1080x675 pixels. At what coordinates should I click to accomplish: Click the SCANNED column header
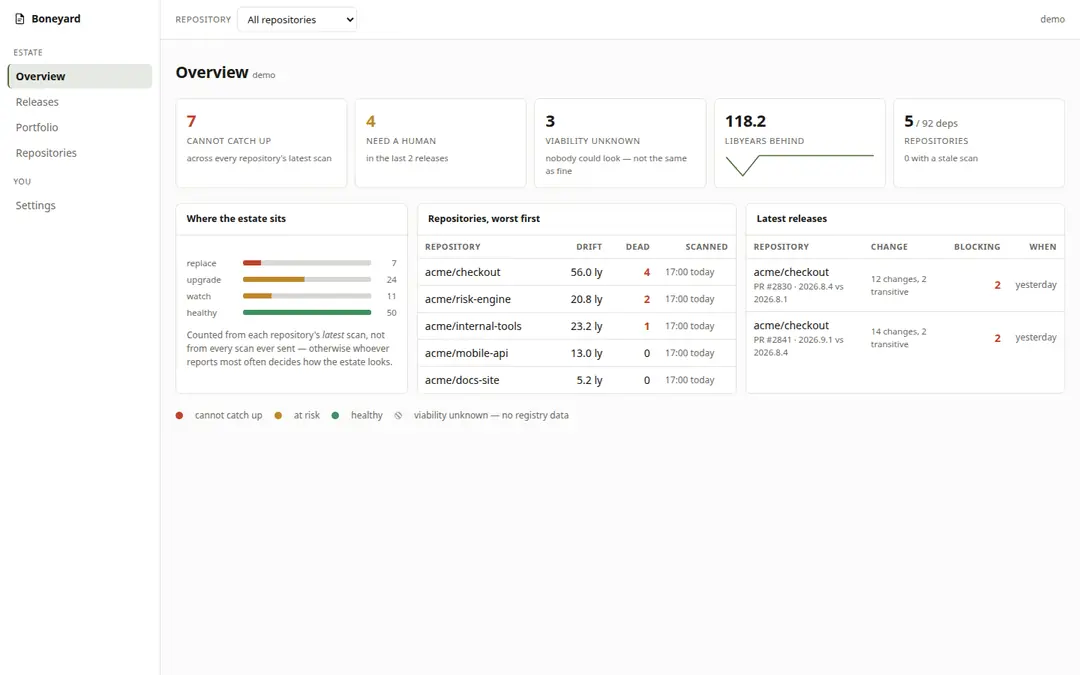(706, 247)
